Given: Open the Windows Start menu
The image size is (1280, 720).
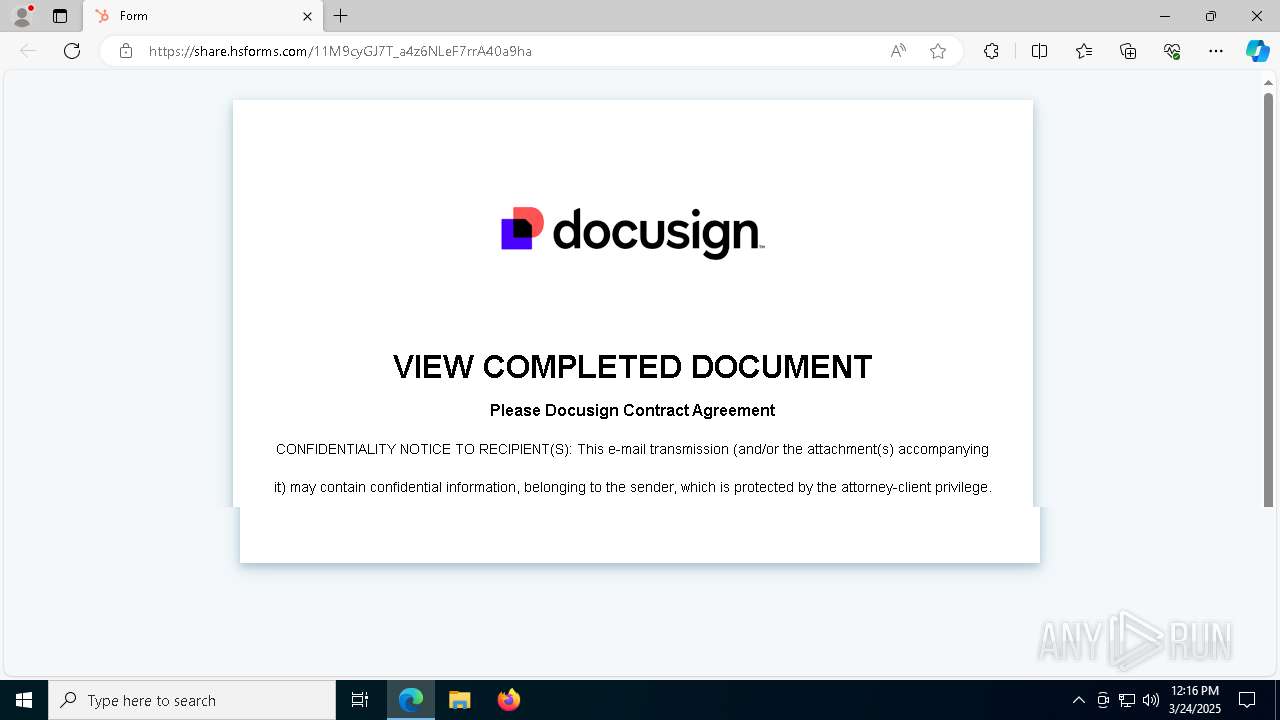Looking at the screenshot, I should (24, 700).
